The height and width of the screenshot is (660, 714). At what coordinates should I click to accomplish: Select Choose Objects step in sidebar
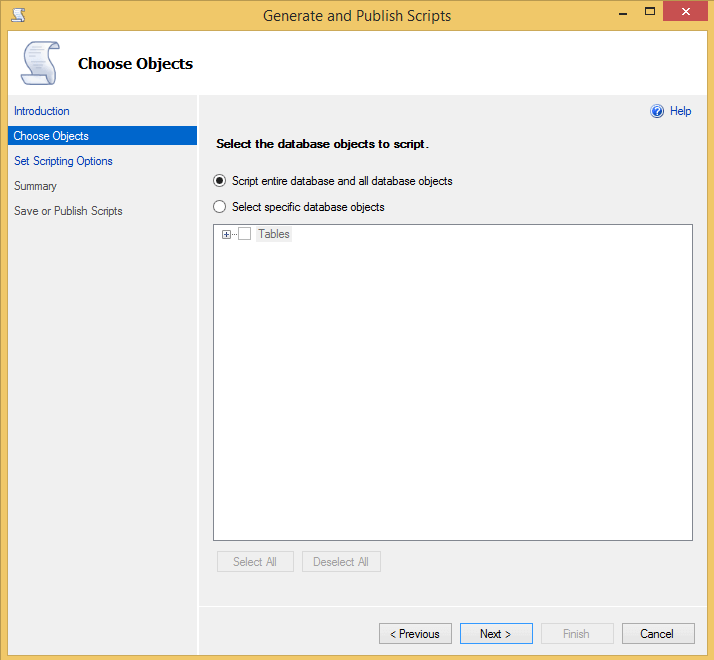click(x=51, y=136)
